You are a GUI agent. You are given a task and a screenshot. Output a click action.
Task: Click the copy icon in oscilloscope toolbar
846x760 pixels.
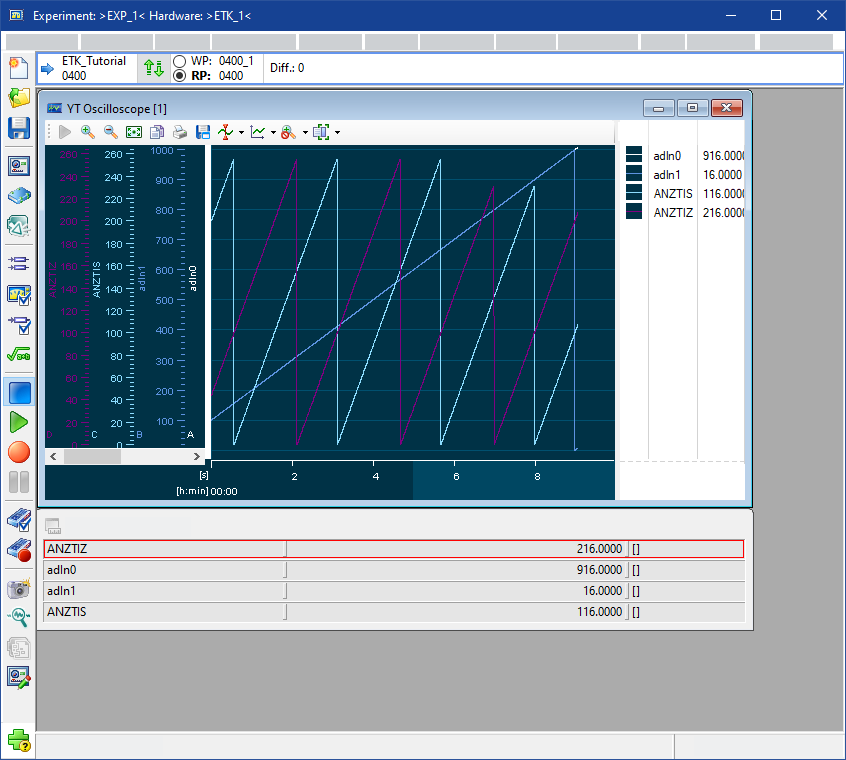157,132
